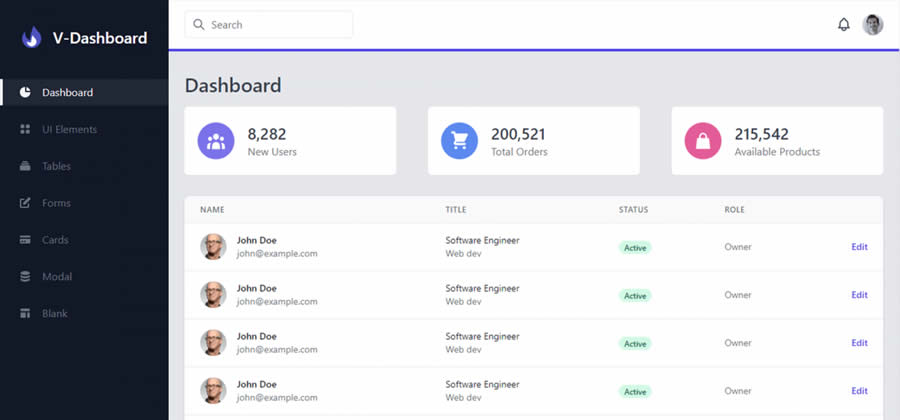Click inside the Search input field
Image resolution: width=900 pixels, height=420 pixels.
tap(275, 25)
